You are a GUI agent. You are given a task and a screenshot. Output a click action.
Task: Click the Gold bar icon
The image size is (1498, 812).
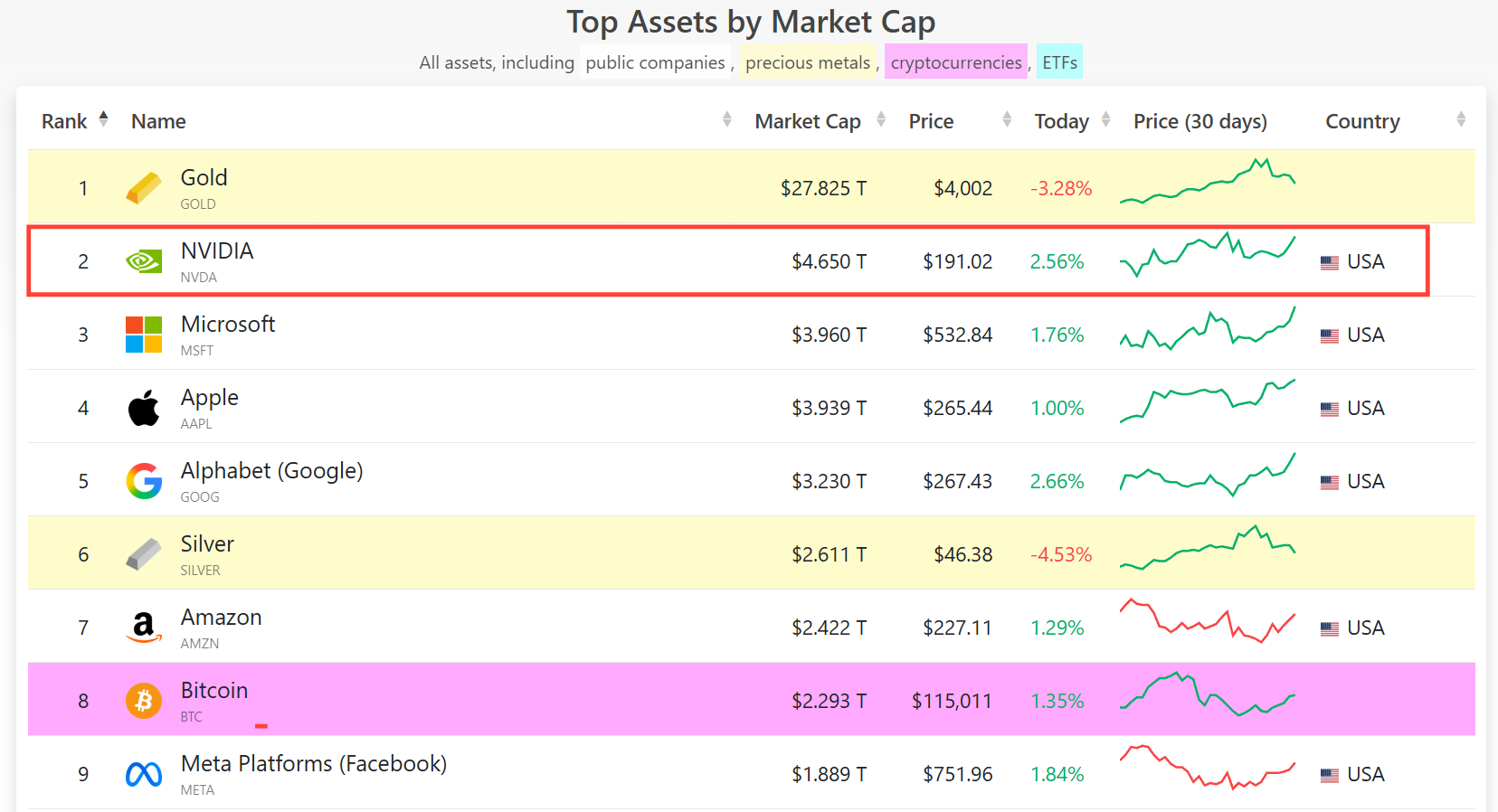click(144, 188)
